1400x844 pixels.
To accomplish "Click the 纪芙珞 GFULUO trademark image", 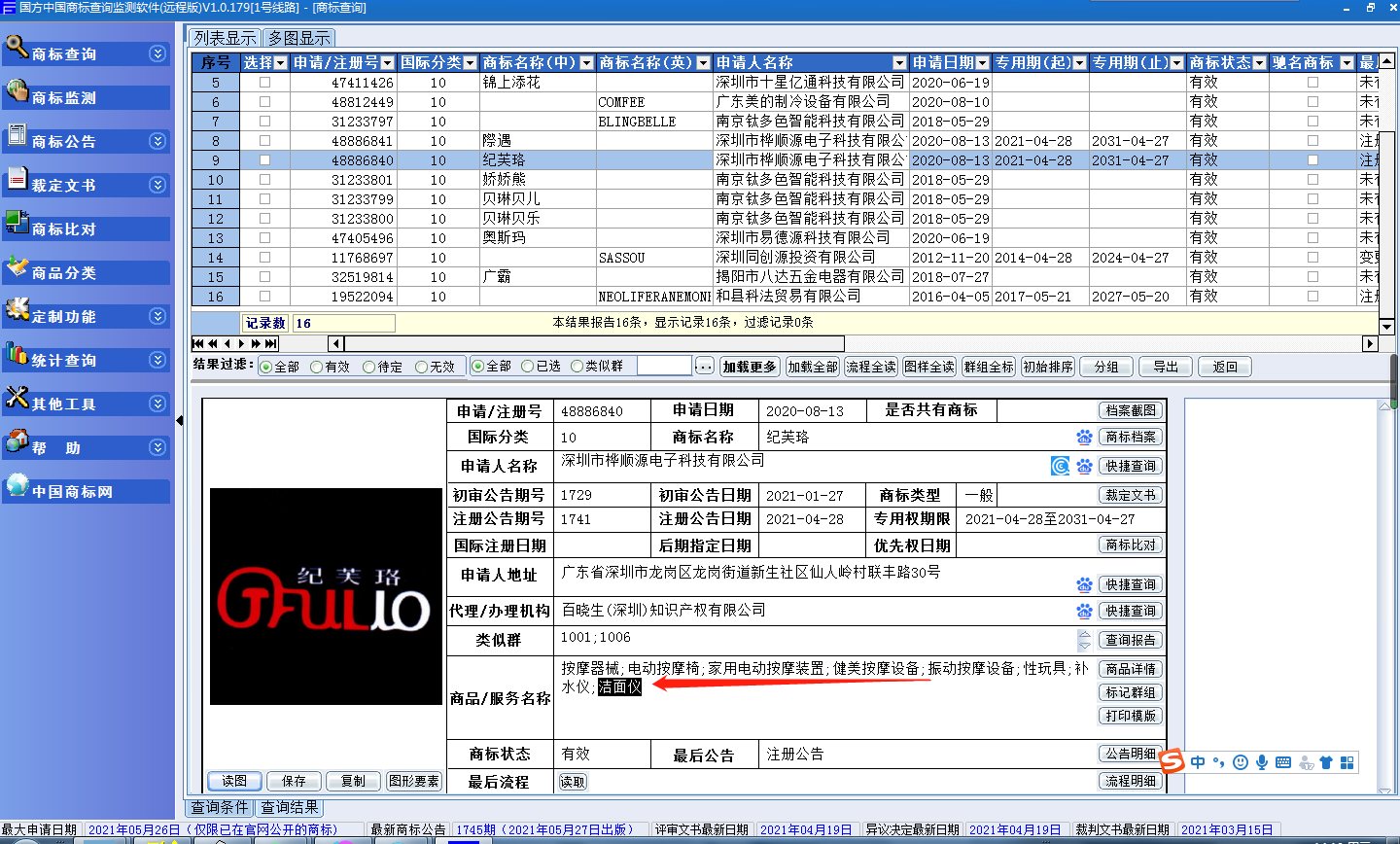I will pyautogui.click(x=326, y=596).
